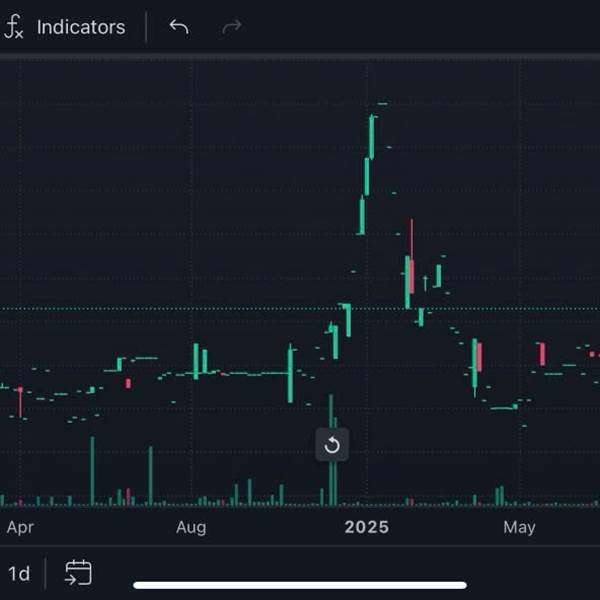Undo the last chart action
The image size is (600, 600).
click(179, 27)
